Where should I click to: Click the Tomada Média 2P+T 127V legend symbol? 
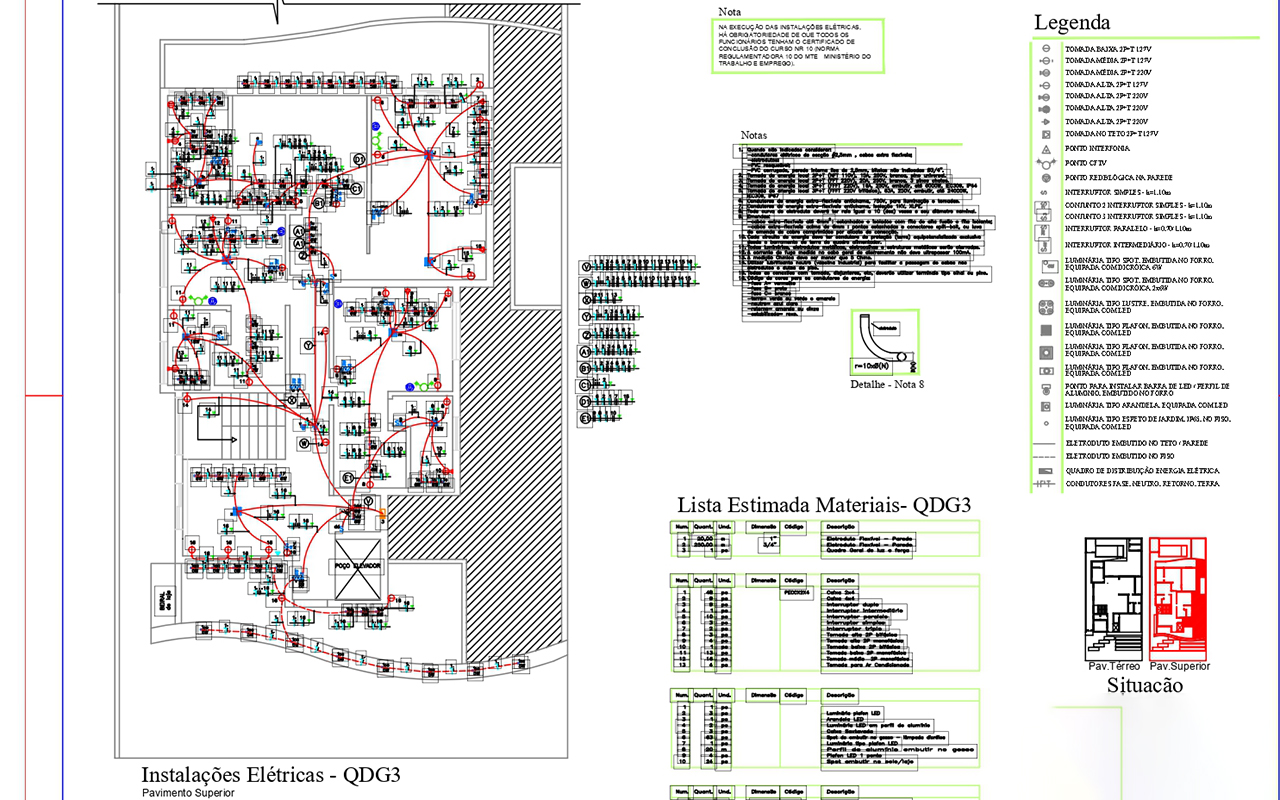1046,61
